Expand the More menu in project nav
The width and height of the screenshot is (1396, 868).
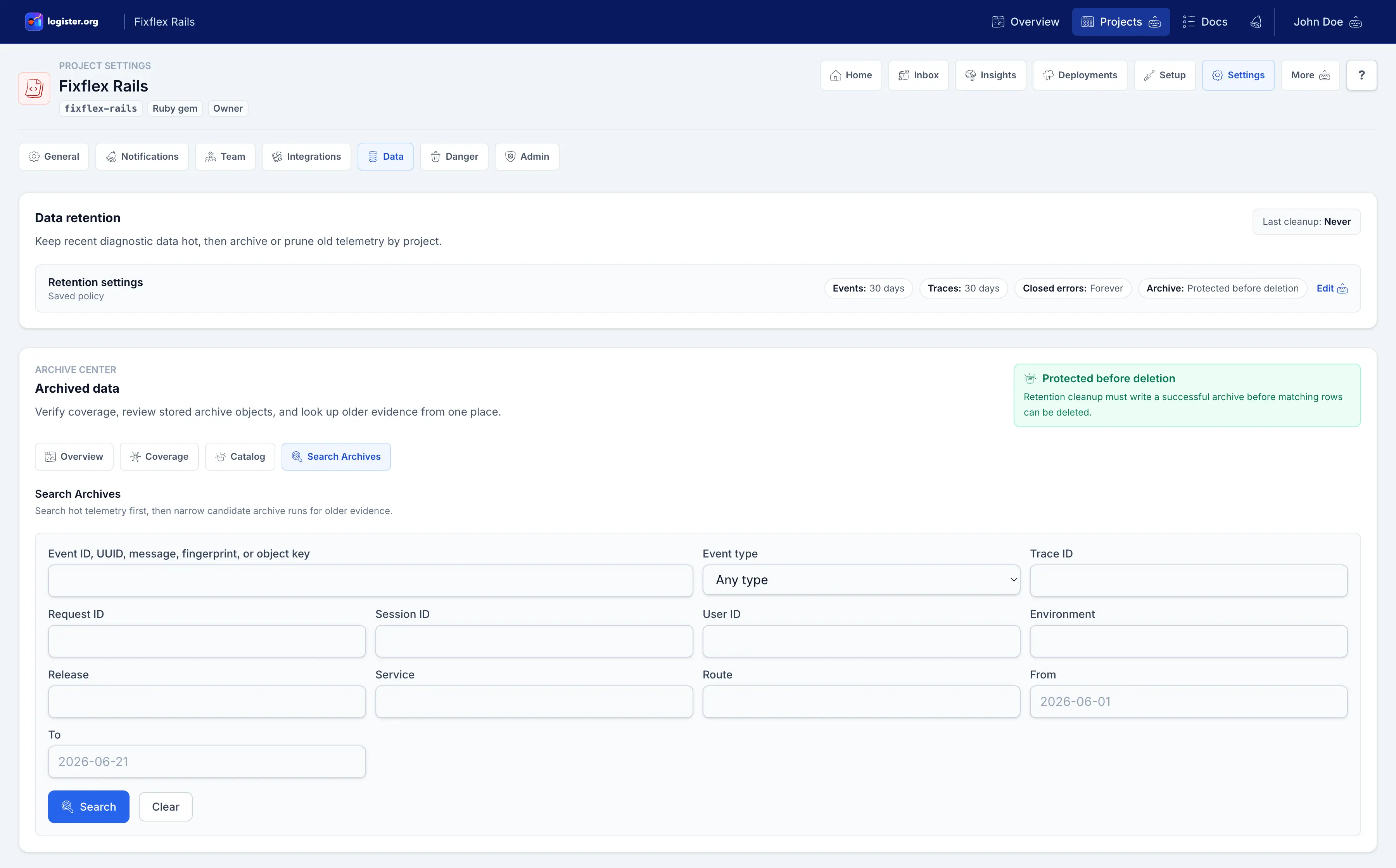1310,75
